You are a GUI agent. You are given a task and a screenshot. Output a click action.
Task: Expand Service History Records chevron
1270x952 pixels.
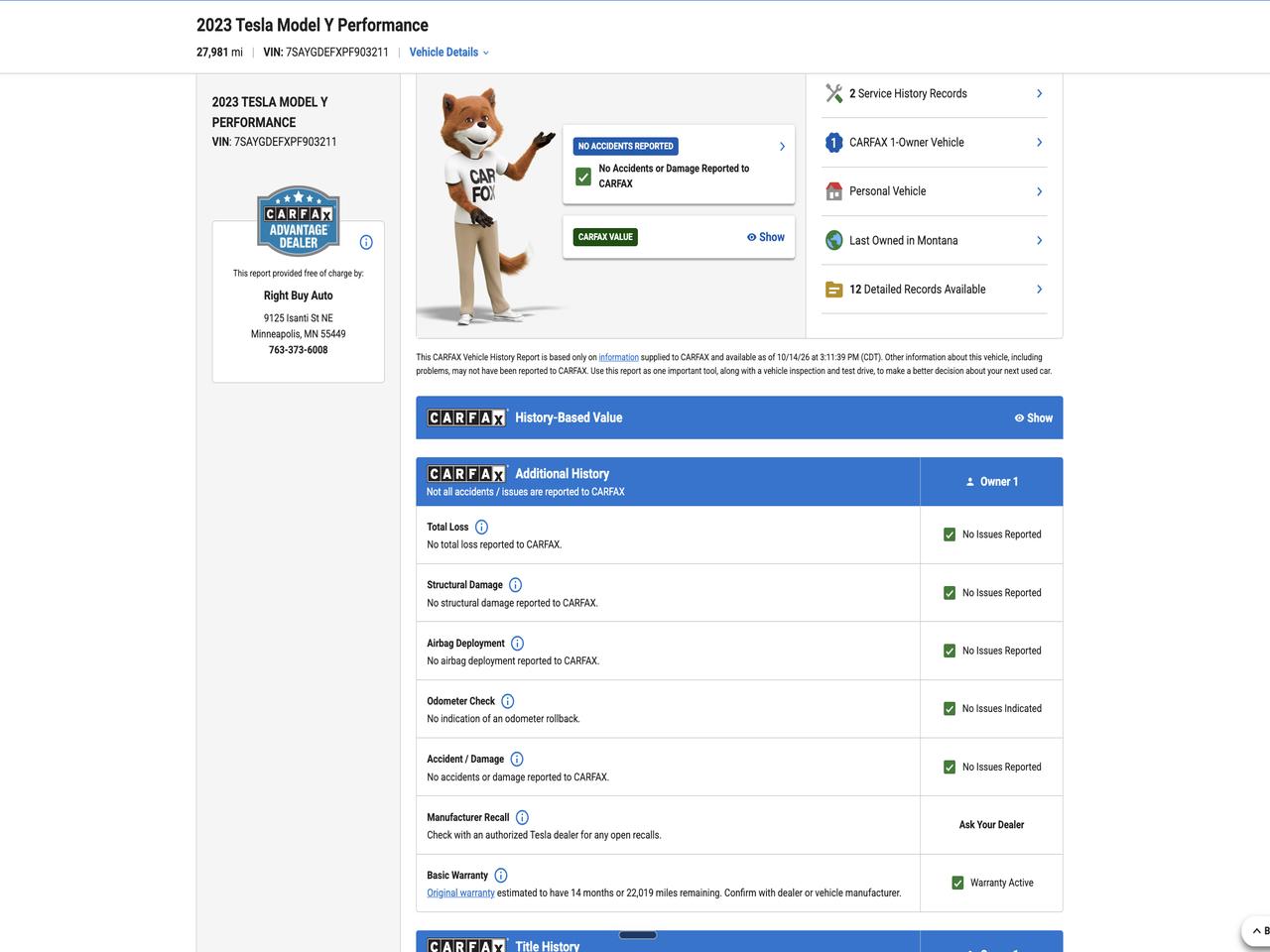[x=1039, y=93]
